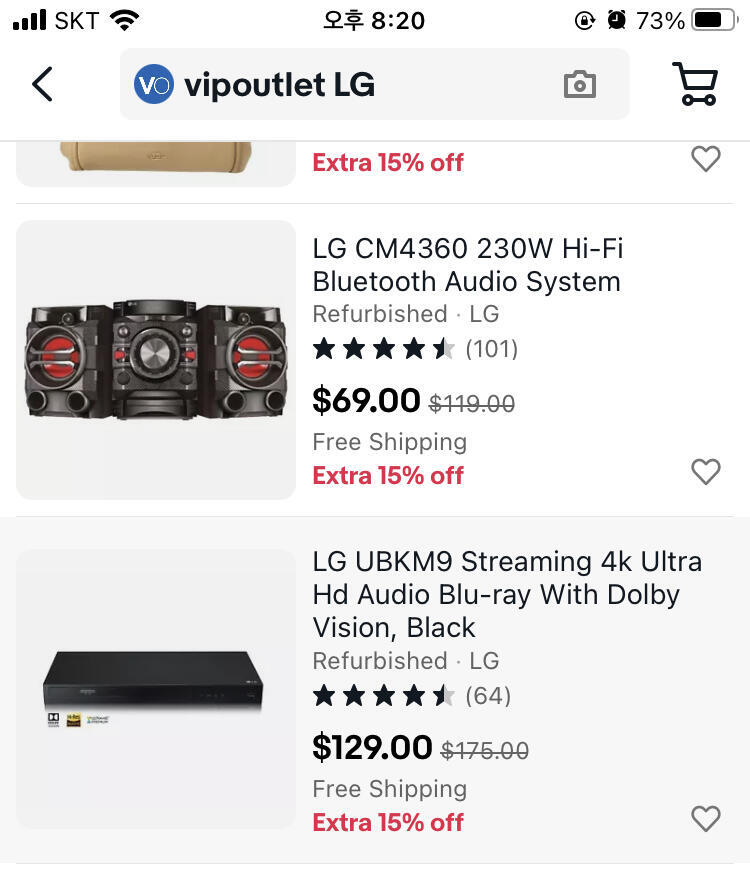Open LG CM4360 230W Hi-Fi listing title

(468, 265)
